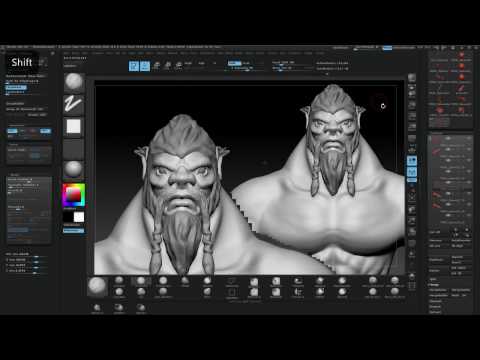Click the BPR render icon atop right shelf
This screenshot has width=480, height=360.
click(x=412, y=78)
